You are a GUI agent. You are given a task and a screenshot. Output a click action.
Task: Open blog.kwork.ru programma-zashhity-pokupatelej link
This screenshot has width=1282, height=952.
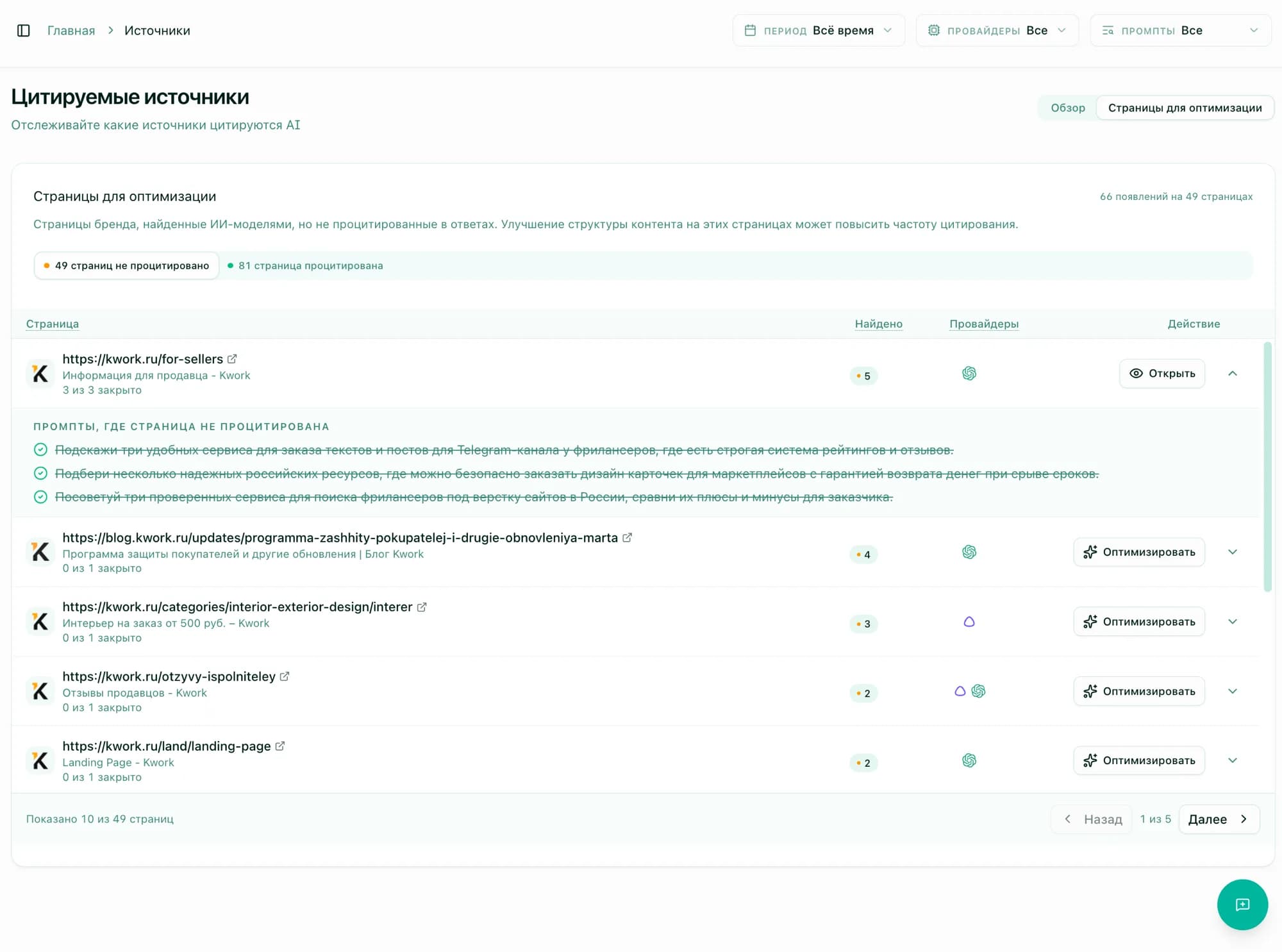tap(340, 538)
